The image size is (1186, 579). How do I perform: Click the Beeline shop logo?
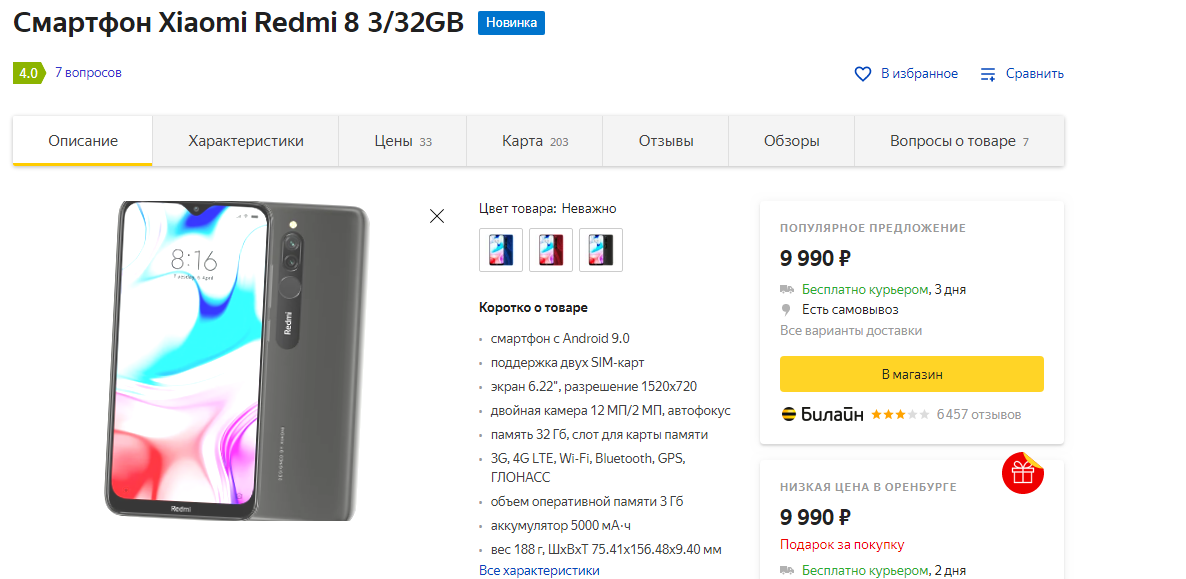pos(822,415)
